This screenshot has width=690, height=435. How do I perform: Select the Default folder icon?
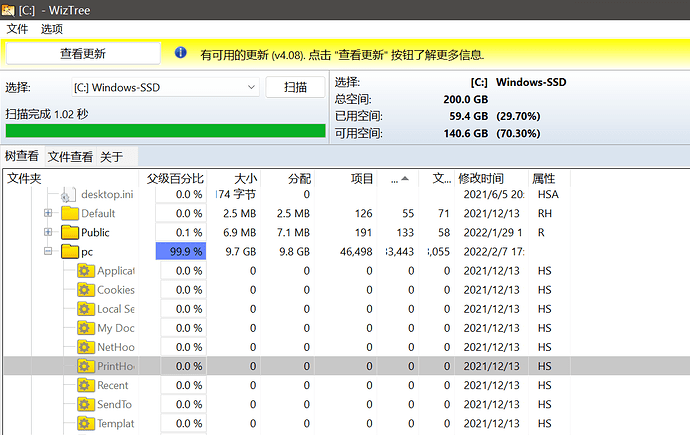coord(69,213)
